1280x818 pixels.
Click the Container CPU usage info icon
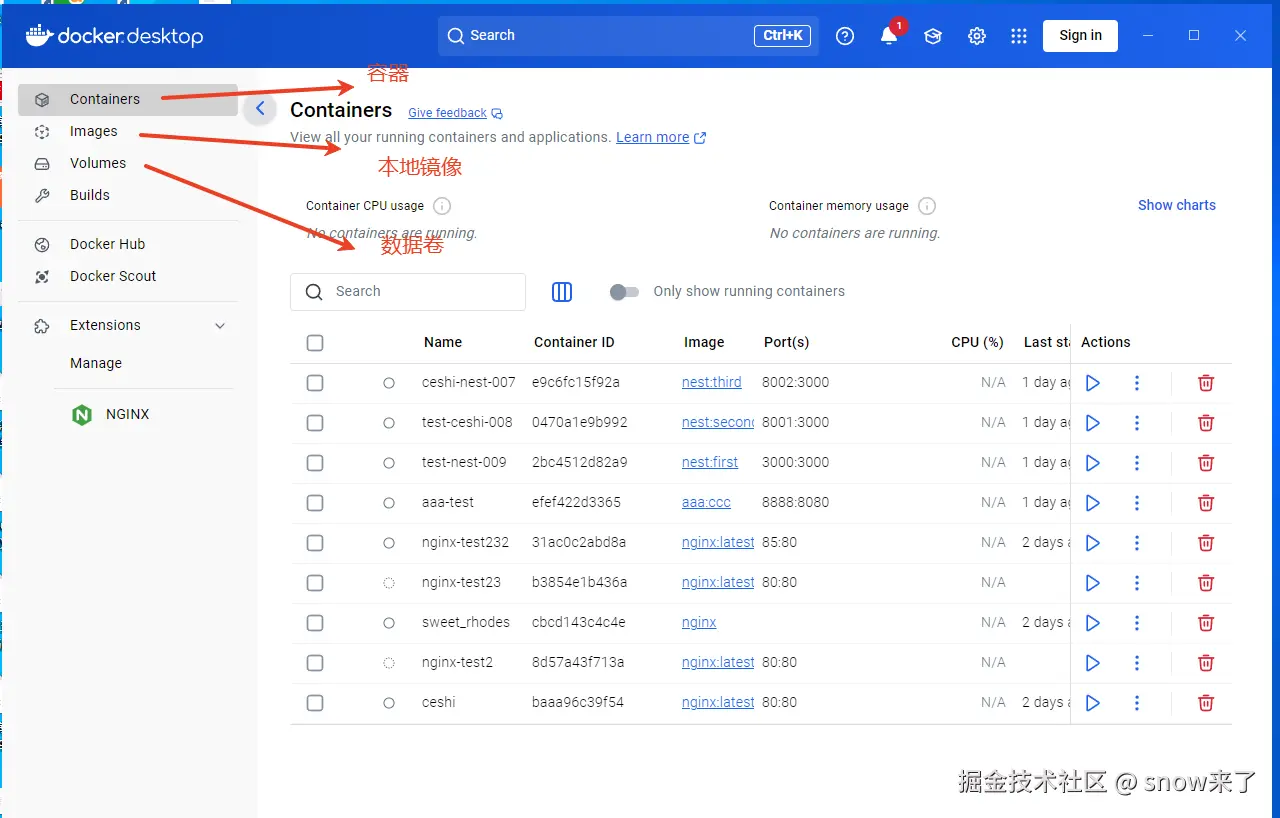click(x=442, y=206)
